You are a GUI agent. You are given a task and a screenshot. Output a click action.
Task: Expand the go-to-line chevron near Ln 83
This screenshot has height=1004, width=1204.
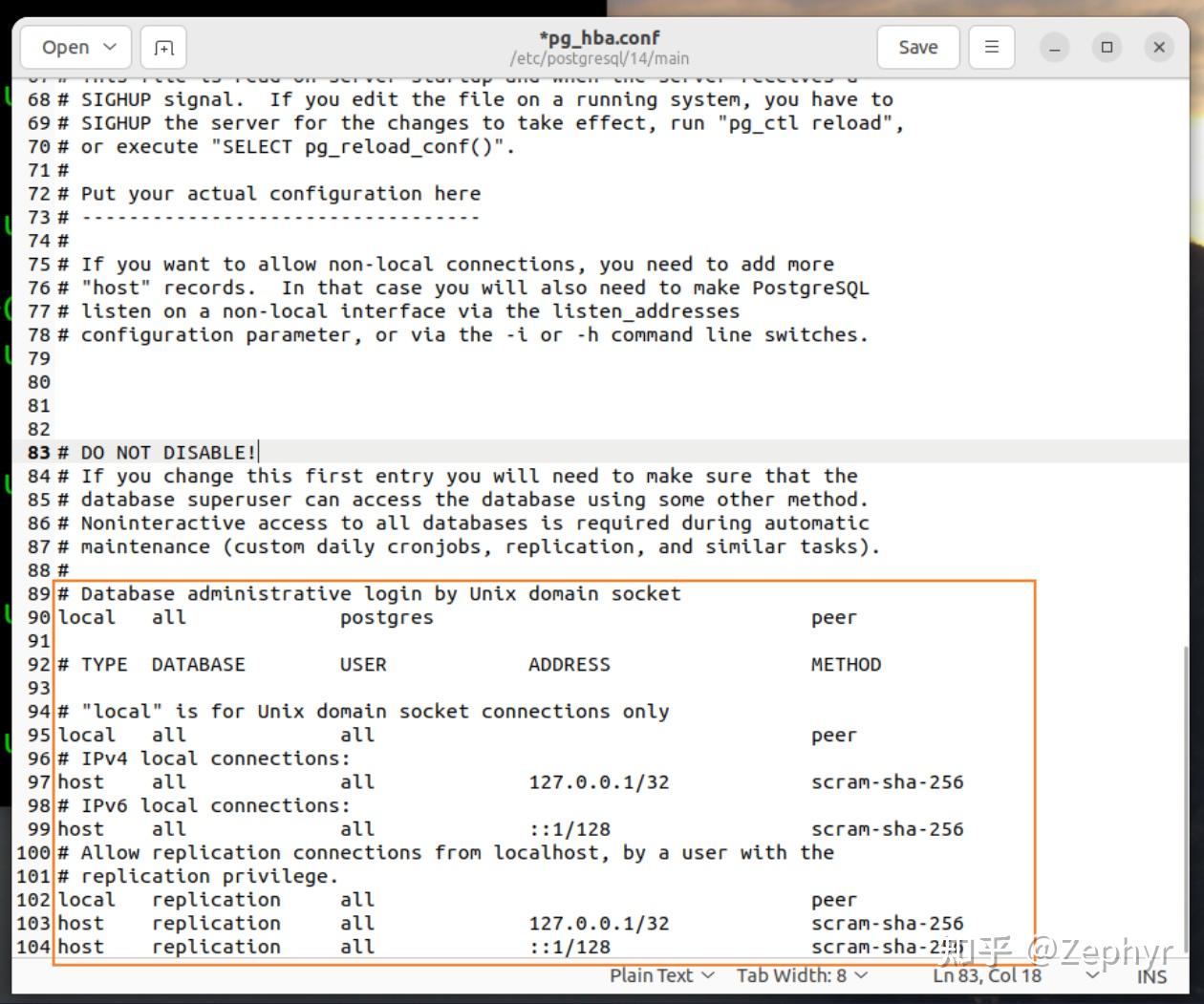pyautogui.click(x=1090, y=976)
